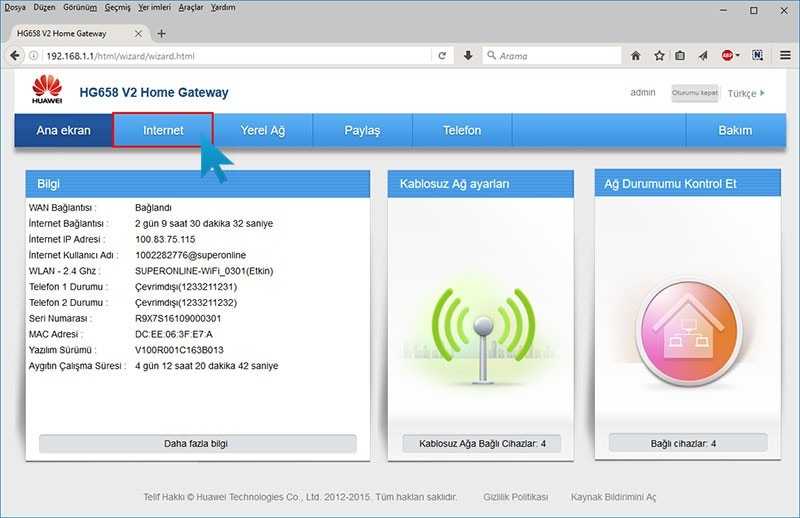Click the serial number R9X7S16109000301

(x=178, y=318)
